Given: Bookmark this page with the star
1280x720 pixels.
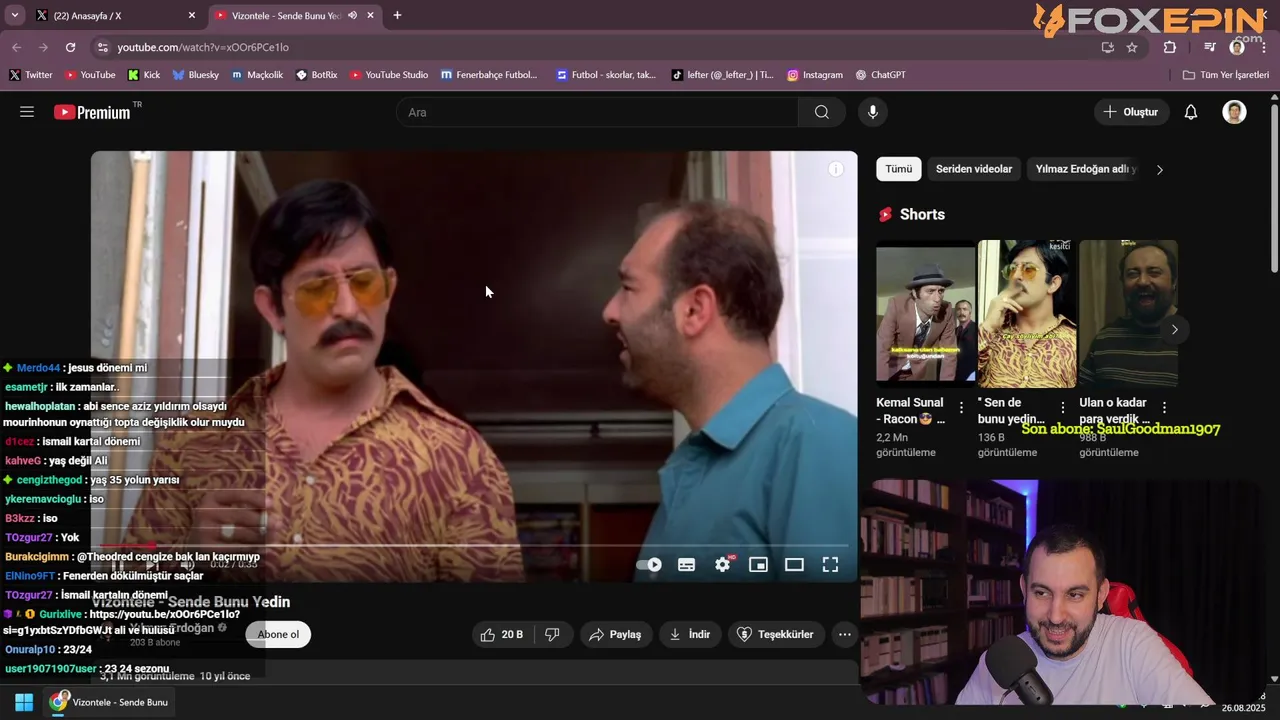Looking at the screenshot, I should 1132,47.
